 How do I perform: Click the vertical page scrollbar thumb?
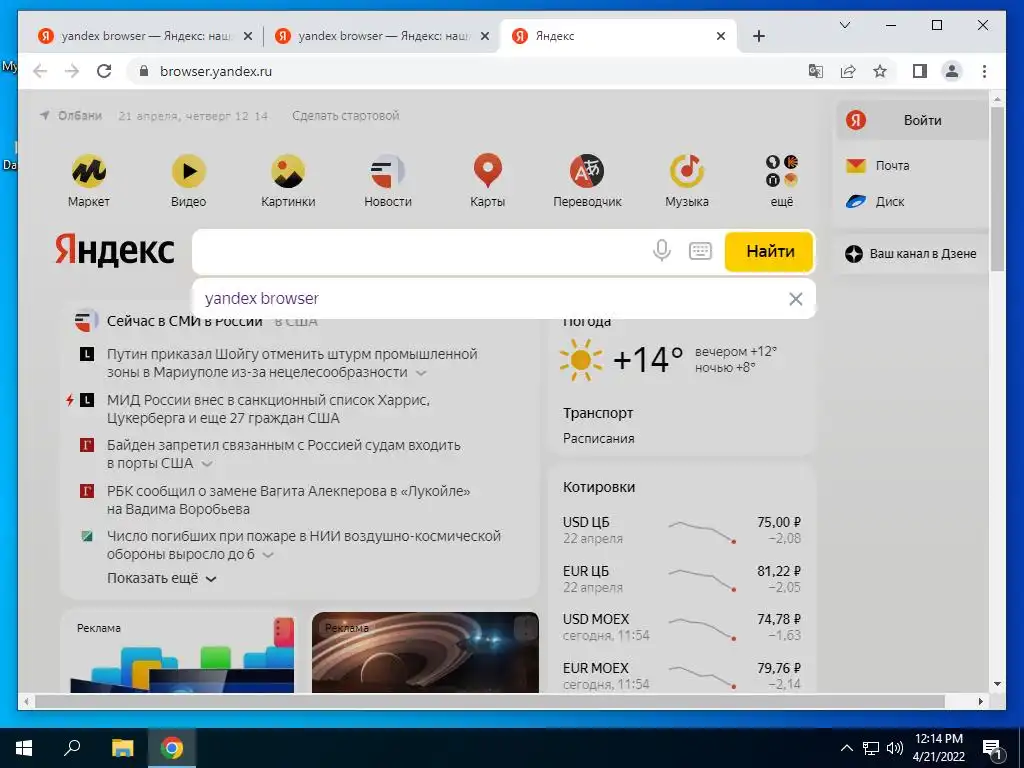997,189
